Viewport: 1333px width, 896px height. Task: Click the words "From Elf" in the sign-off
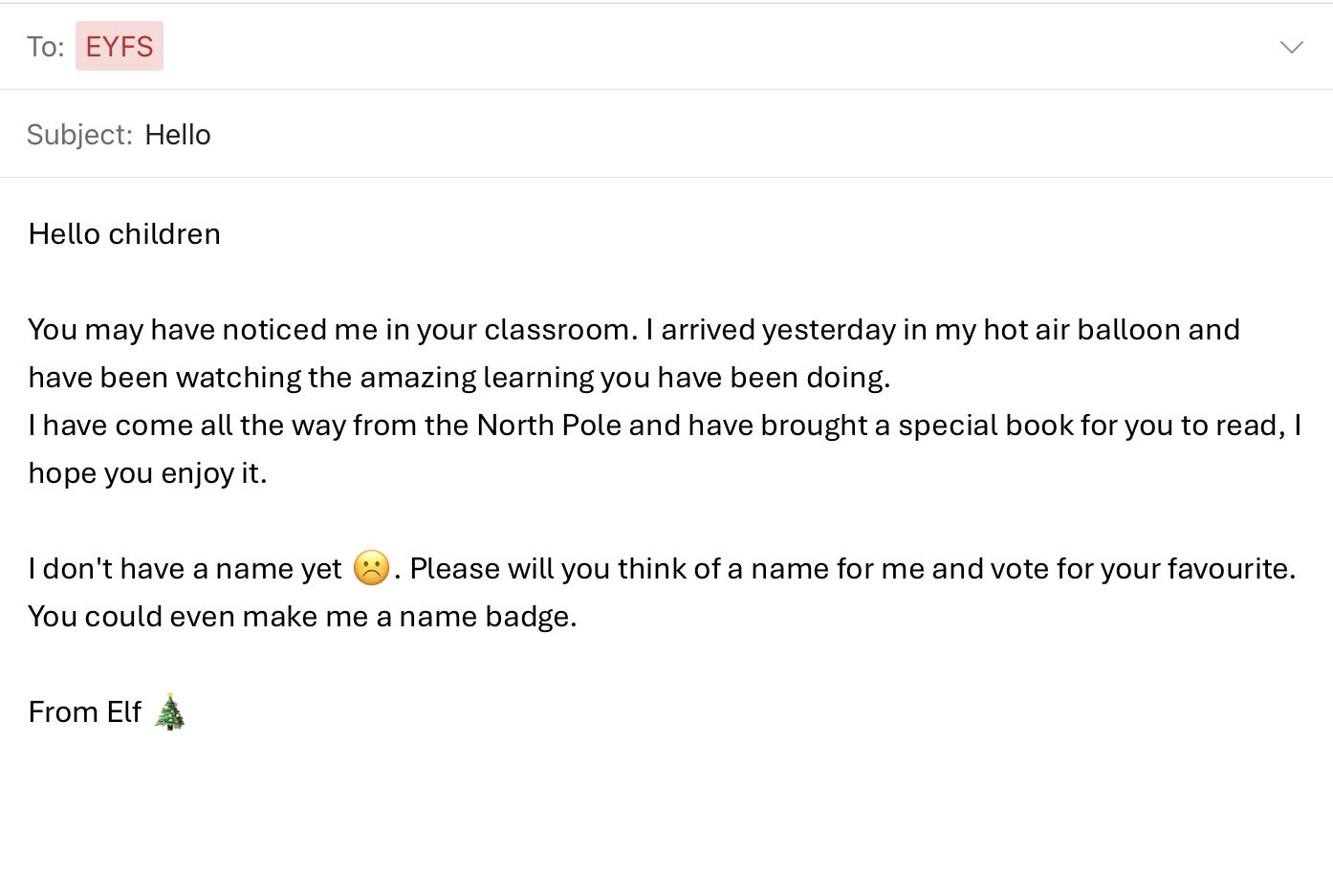pyautogui.click(x=84, y=712)
